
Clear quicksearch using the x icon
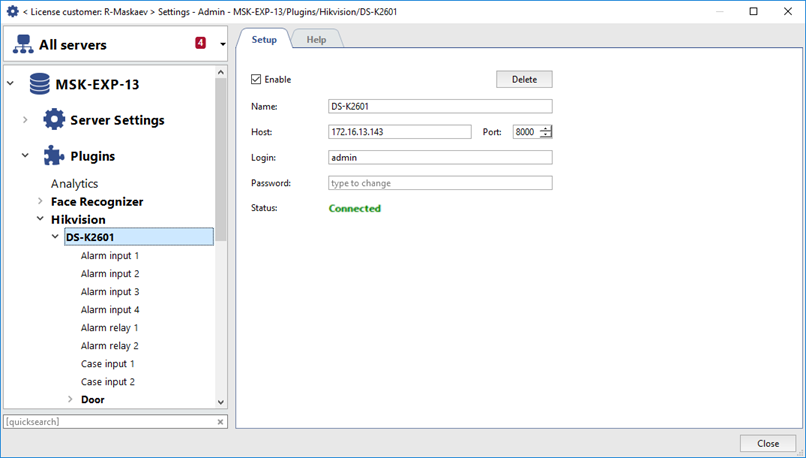click(221, 422)
